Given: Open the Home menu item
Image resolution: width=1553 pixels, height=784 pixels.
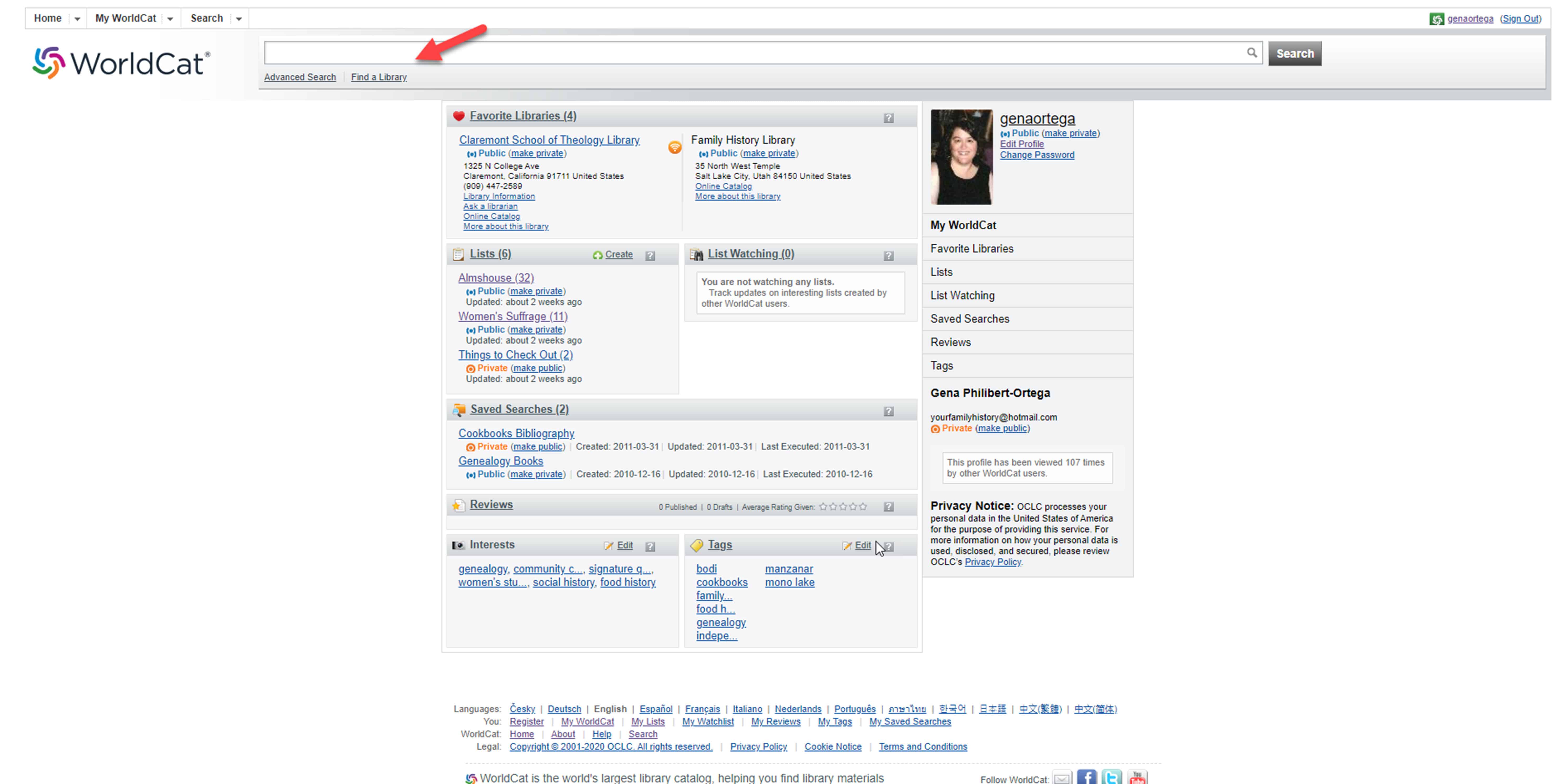Looking at the screenshot, I should pyautogui.click(x=48, y=18).
